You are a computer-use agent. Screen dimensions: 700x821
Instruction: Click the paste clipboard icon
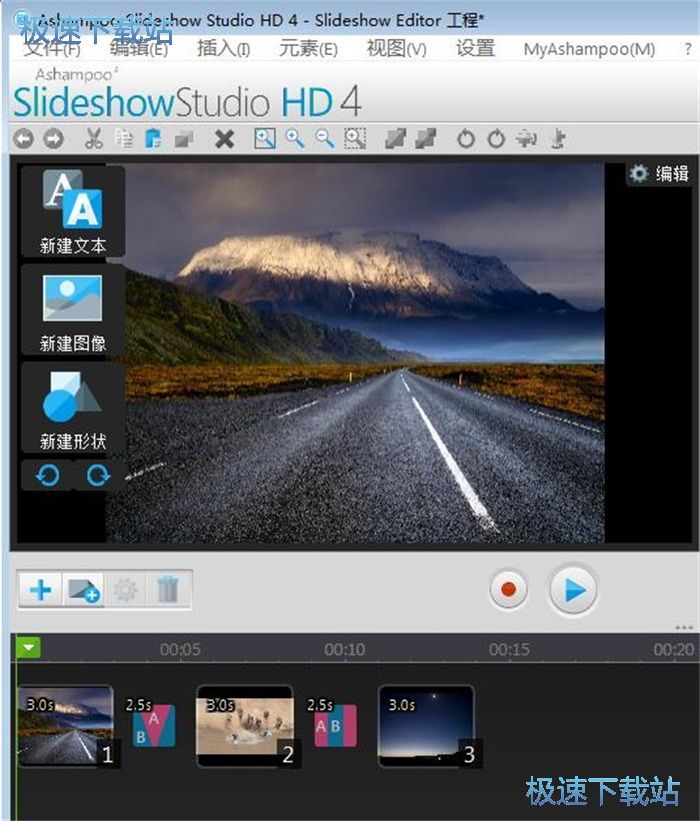(153, 139)
